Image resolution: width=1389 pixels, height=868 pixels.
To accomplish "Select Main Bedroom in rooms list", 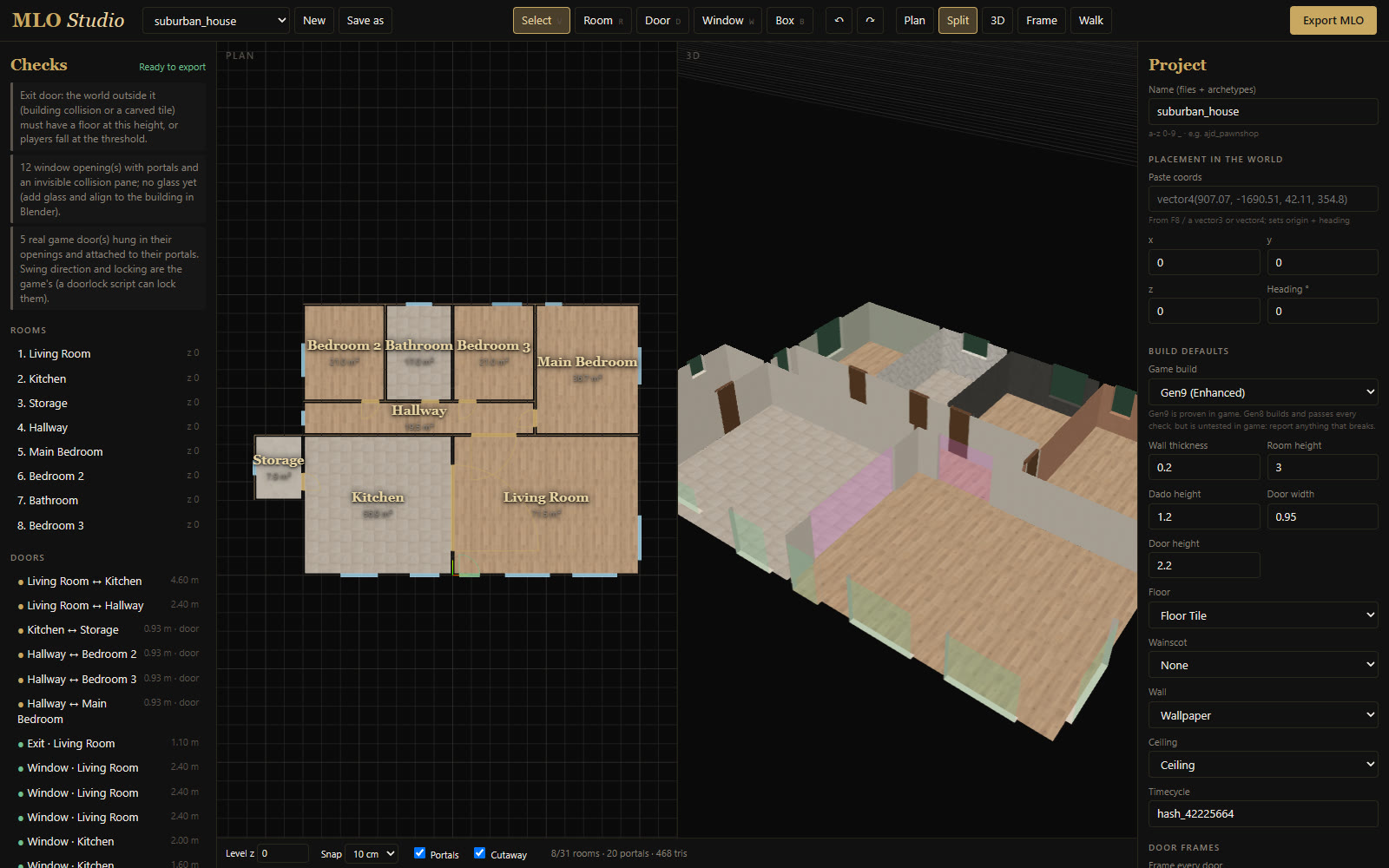I will coord(108,451).
